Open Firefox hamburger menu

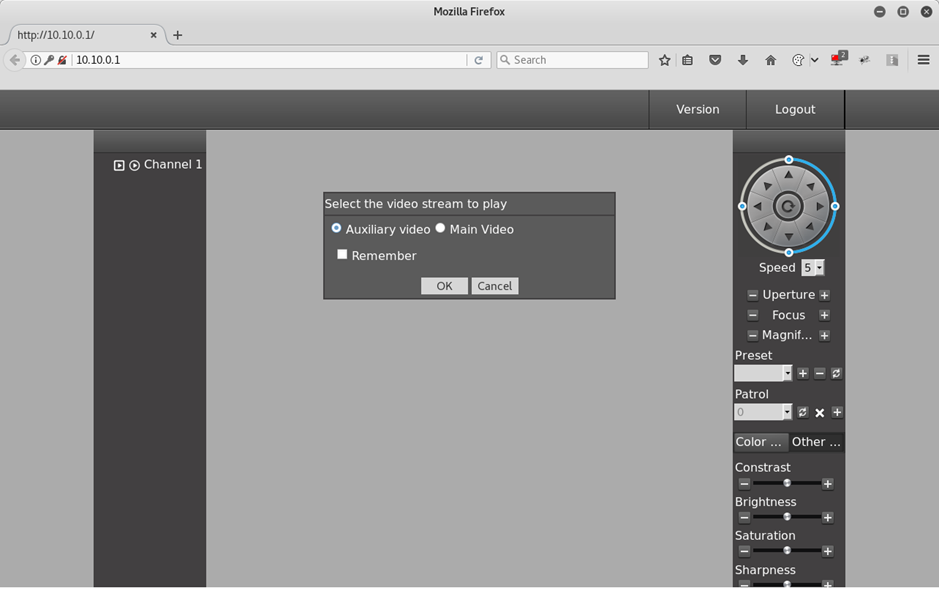923,60
